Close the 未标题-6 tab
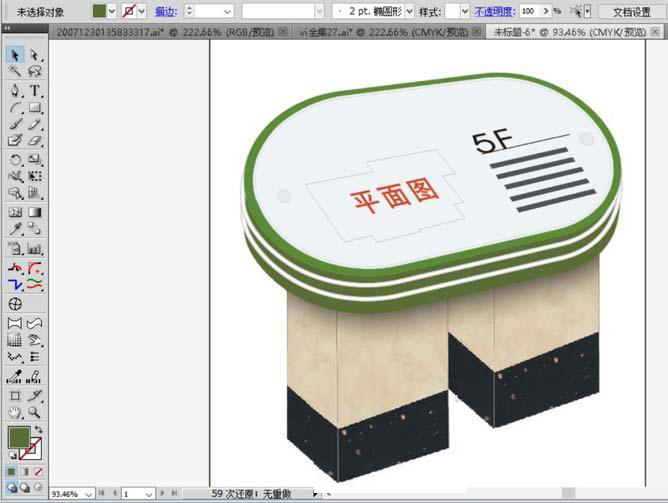Screen dimensions: 668x503 click(x=655, y=32)
